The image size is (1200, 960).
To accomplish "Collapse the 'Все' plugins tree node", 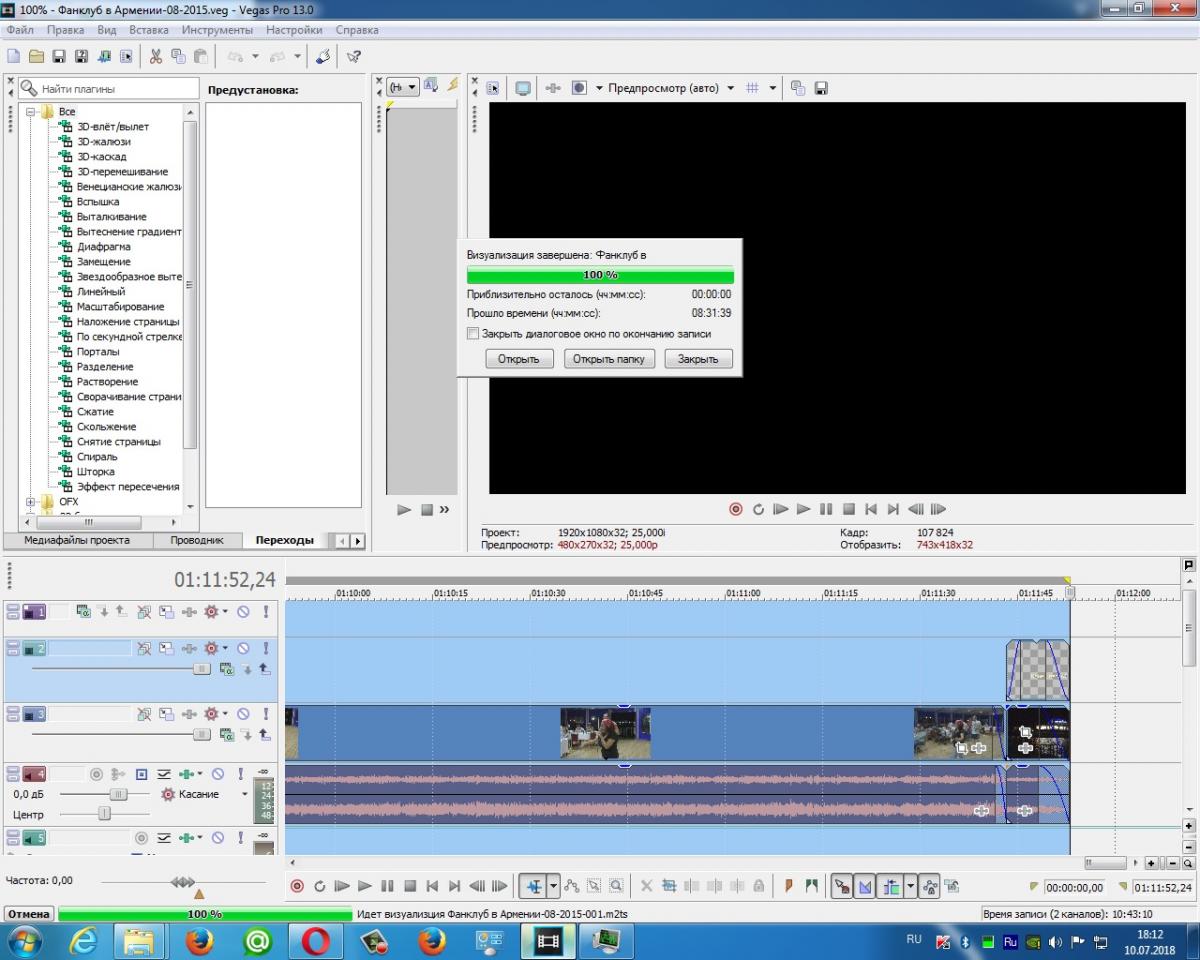I will coord(31,112).
